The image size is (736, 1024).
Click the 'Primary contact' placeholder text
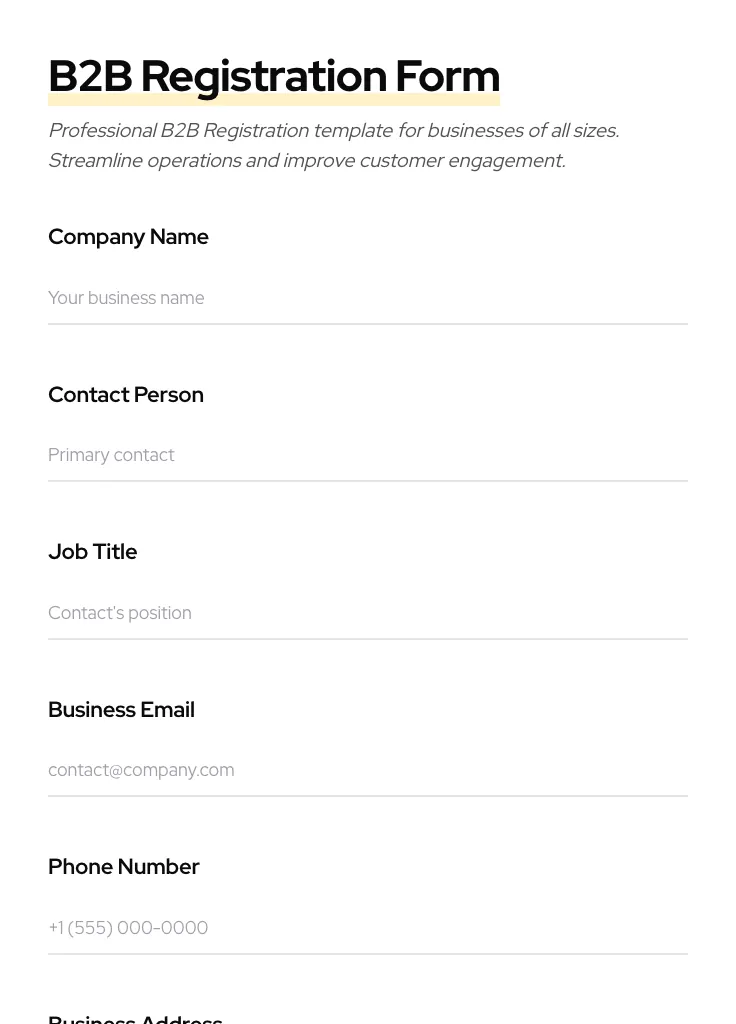coord(111,455)
